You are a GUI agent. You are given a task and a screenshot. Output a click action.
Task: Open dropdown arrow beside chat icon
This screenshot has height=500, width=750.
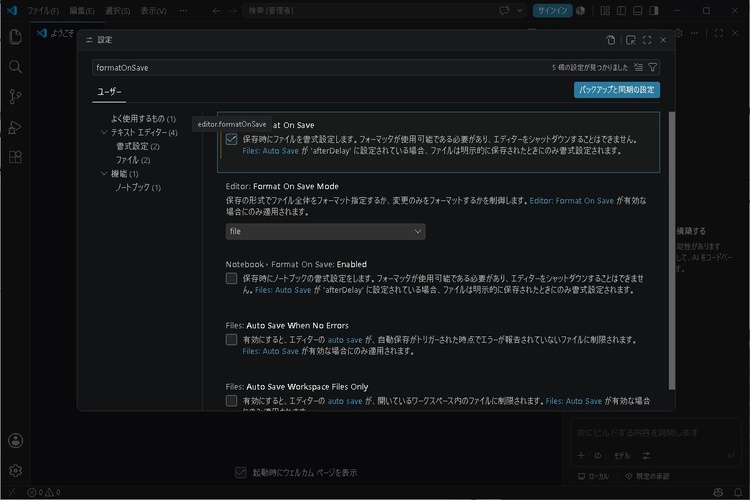click(519, 11)
